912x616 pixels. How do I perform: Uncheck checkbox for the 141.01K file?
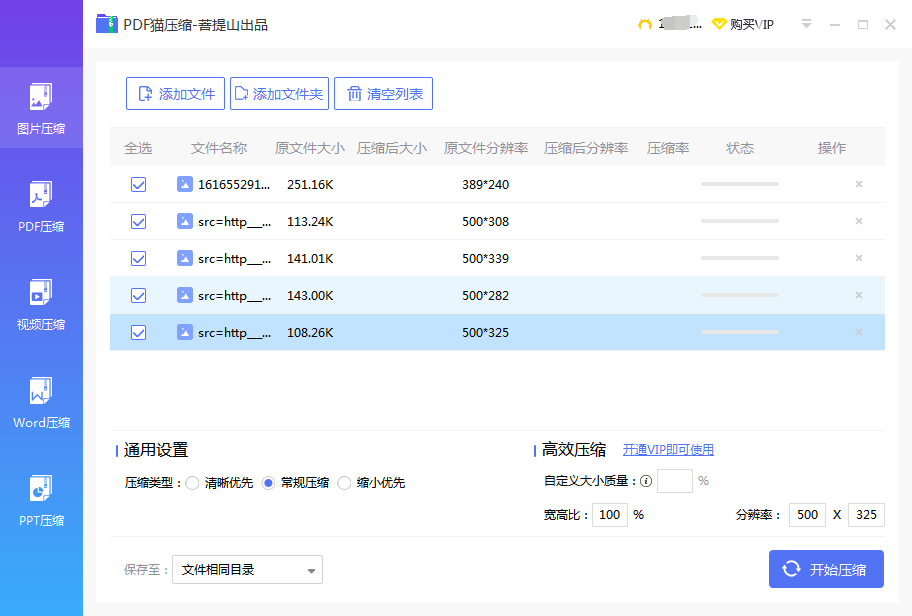[138, 258]
